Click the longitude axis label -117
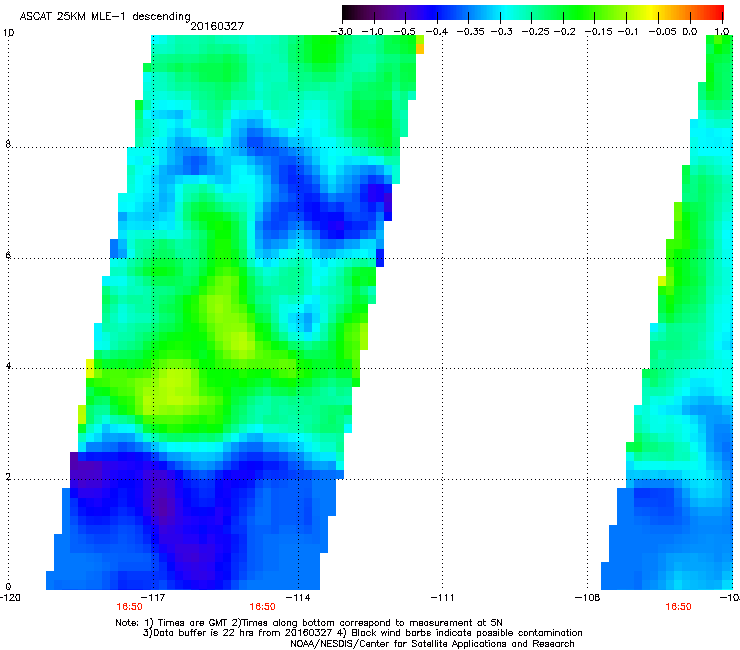This screenshot has width=740, height=650. tap(153, 598)
